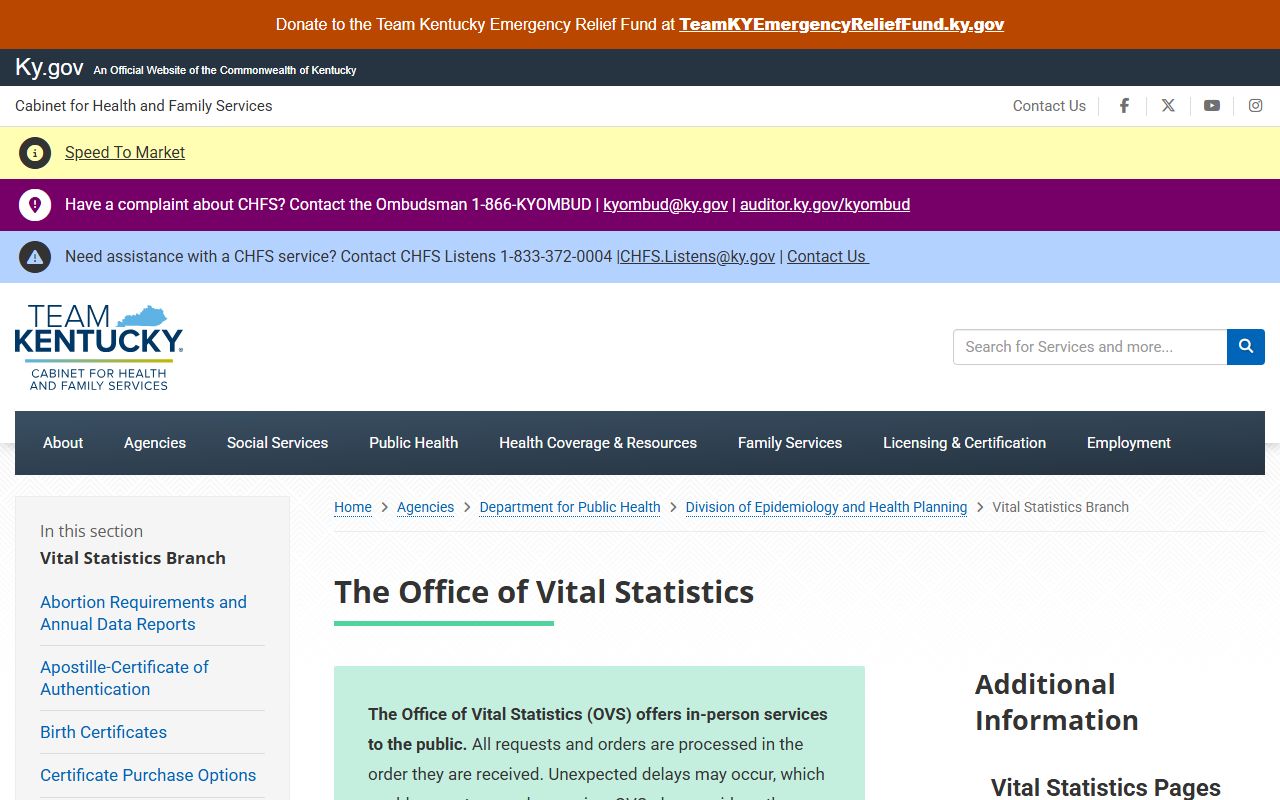The image size is (1280, 800).
Task: Expand the About navigation menu
Action: point(63,443)
